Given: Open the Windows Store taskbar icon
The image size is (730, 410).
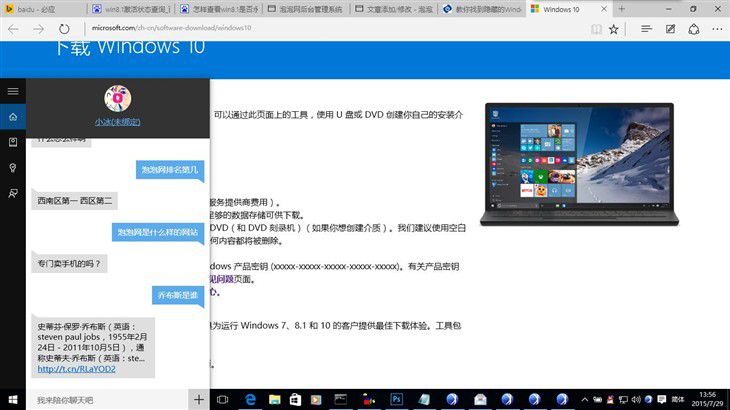Looking at the screenshot, I should (x=295, y=399).
